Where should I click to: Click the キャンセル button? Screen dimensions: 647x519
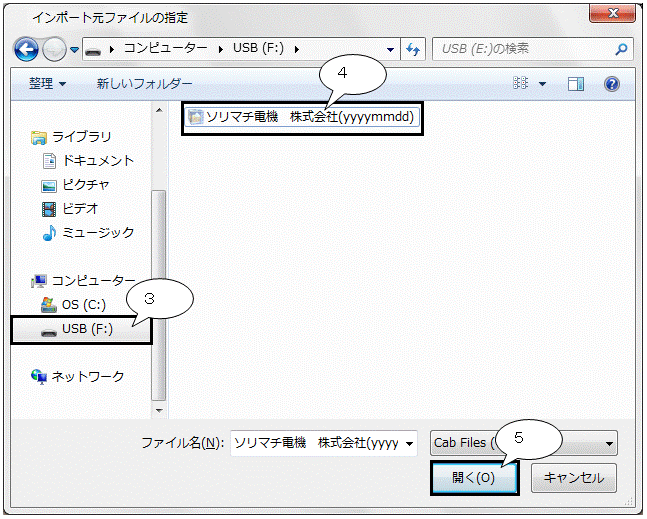574,478
